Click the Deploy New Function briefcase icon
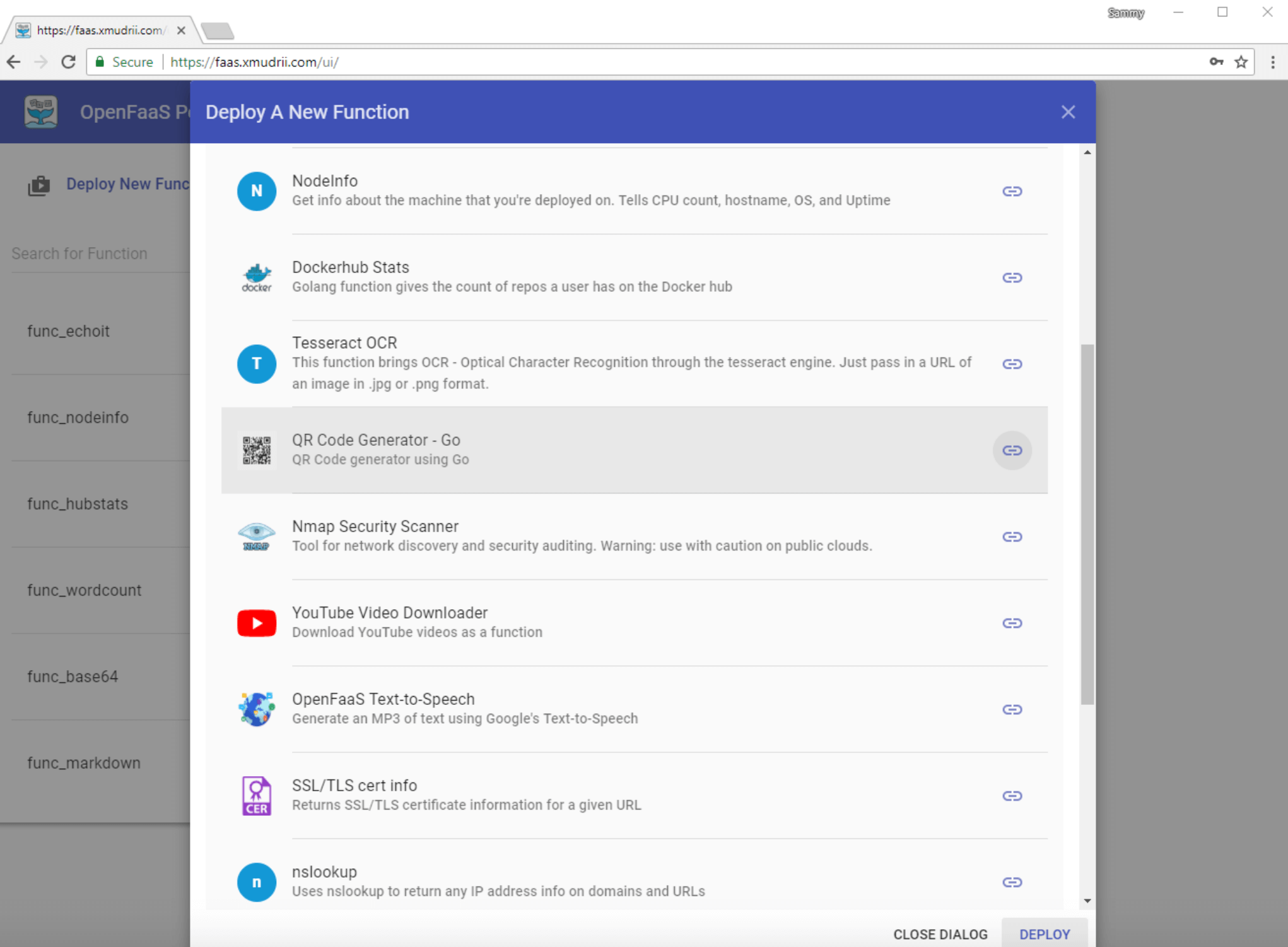This screenshot has height=947, width=1288. [x=38, y=185]
